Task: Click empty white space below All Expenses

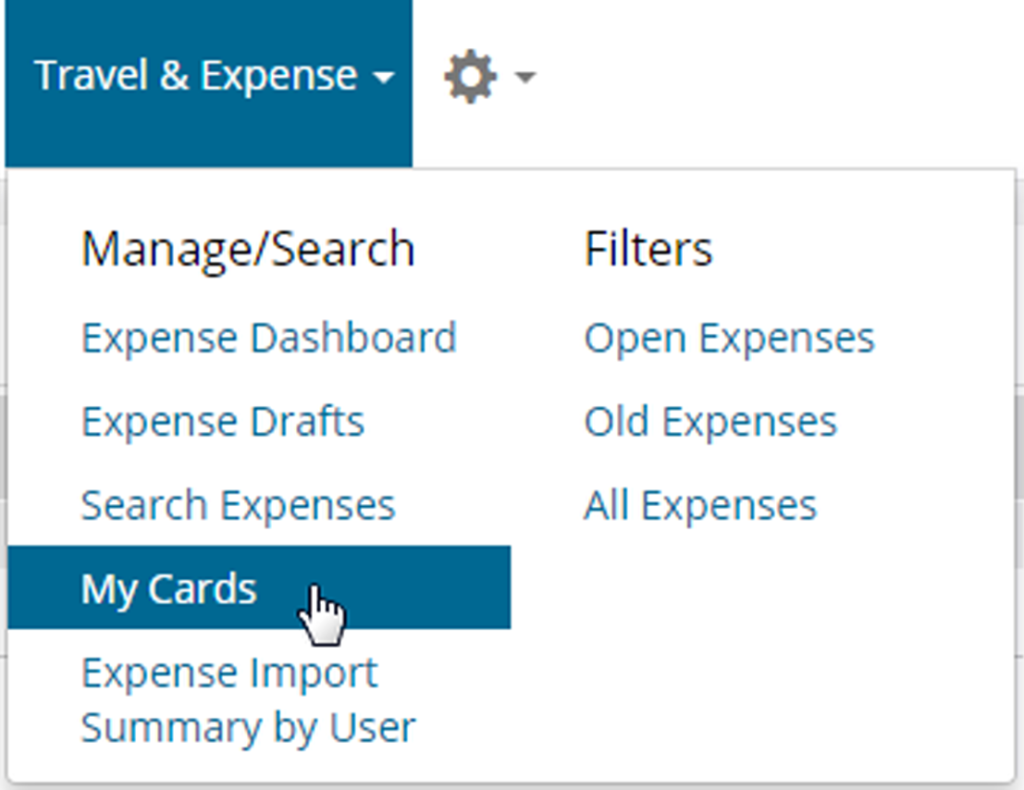Action: (751, 653)
